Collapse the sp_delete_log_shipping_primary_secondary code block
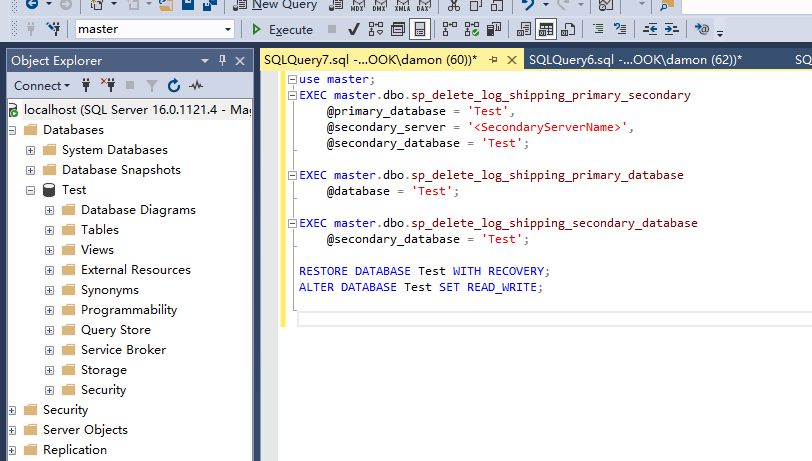 [292, 95]
